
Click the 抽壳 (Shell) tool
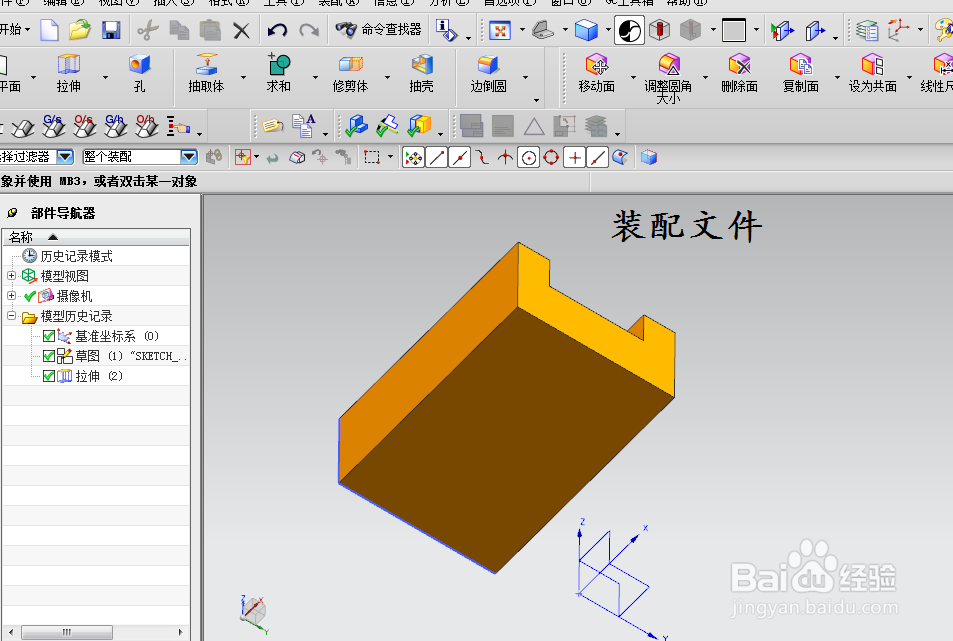421,72
